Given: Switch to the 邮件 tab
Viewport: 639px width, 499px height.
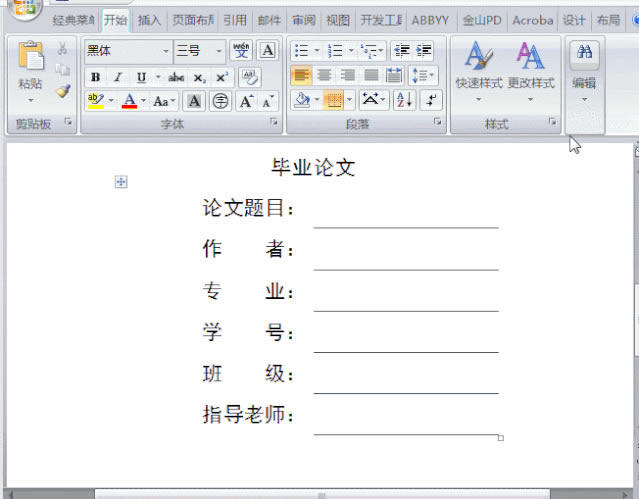Looking at the screenshot, I should click(269, 20).
